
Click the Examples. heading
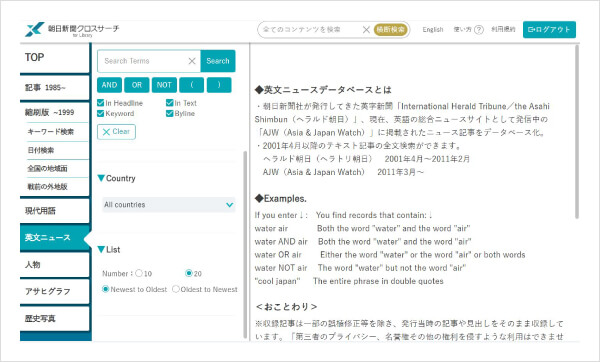281,199
